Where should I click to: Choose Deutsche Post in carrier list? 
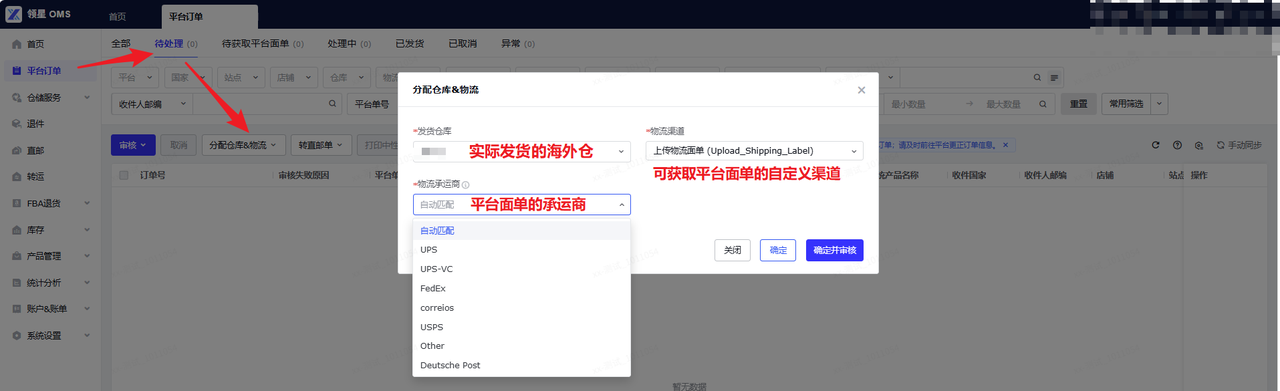tap(522, 366)
